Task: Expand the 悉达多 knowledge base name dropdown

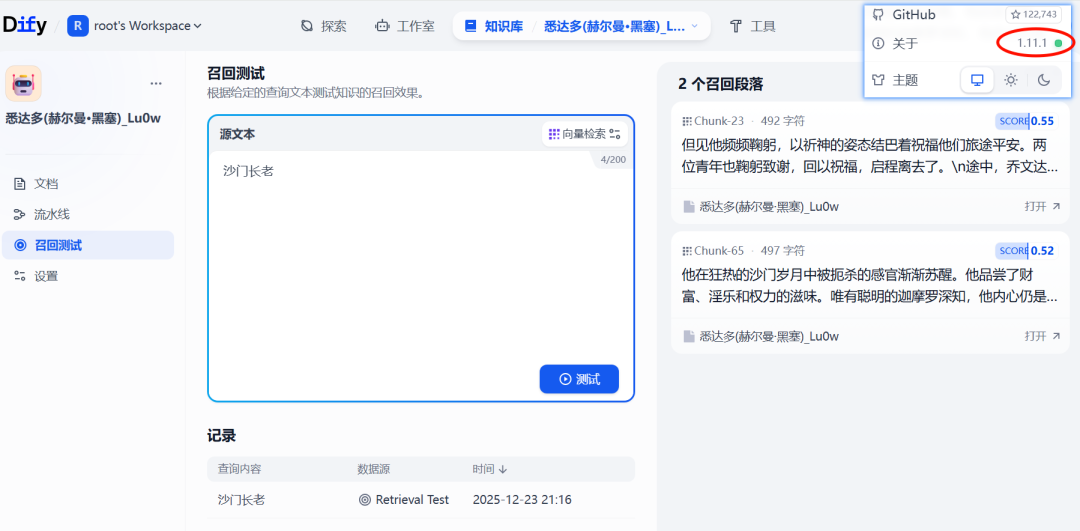Action: pyautogui.click(x=621, y=26)
